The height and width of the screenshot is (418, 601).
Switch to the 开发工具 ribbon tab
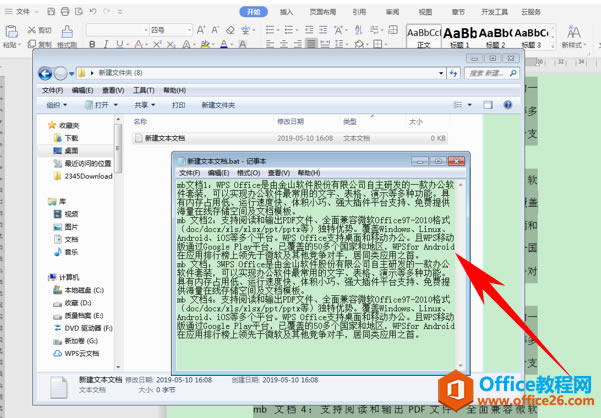tap(494, 12)
